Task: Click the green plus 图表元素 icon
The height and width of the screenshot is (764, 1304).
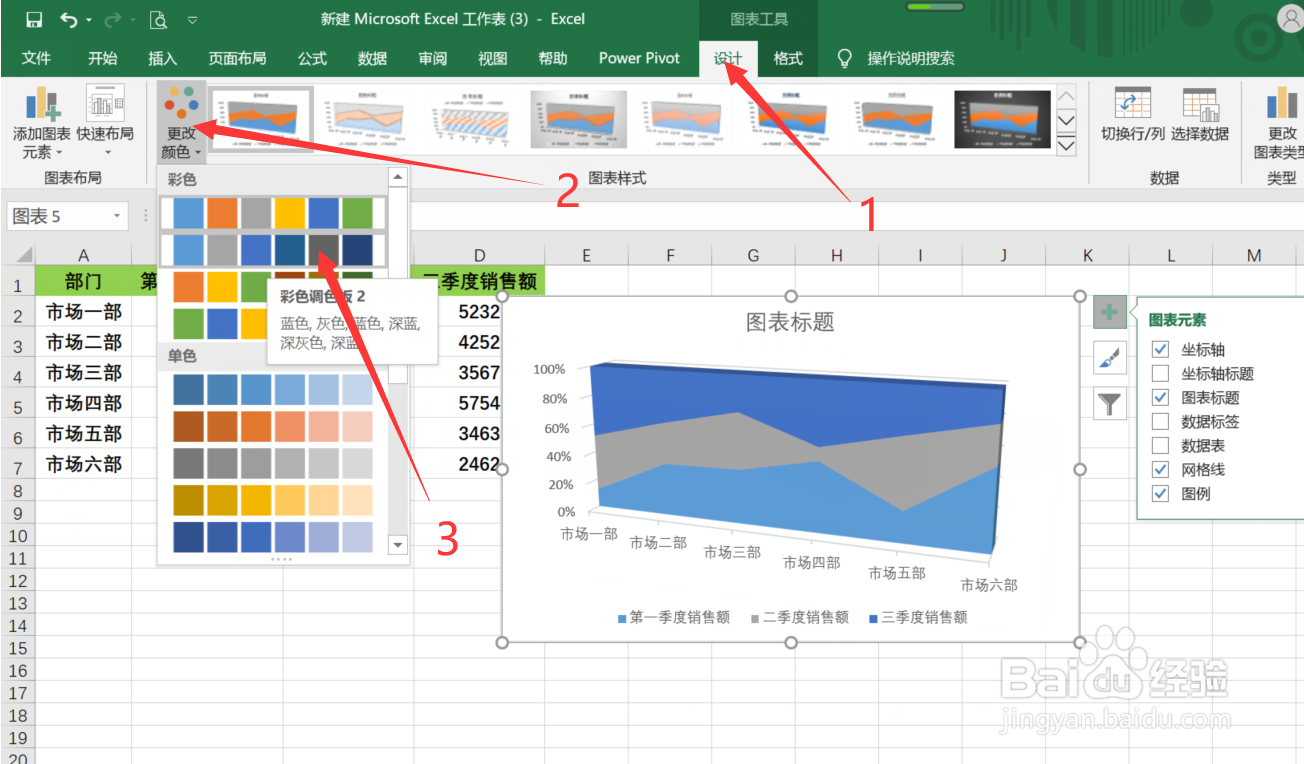Action: [x=1109, y=312]
